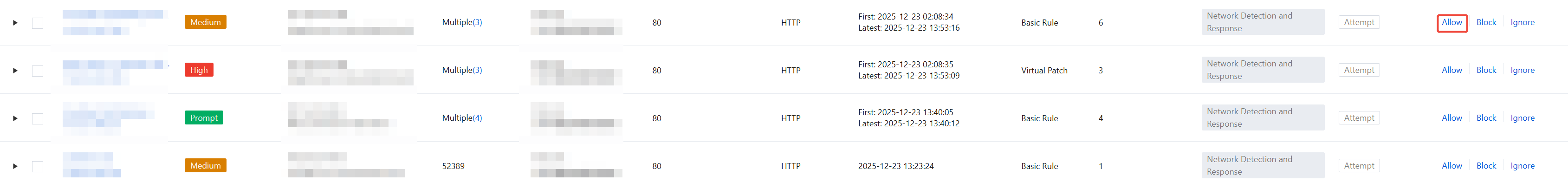1568x189 pixels.
Task: Expand the first Medium severity row
Action: [x=15, y=23]
